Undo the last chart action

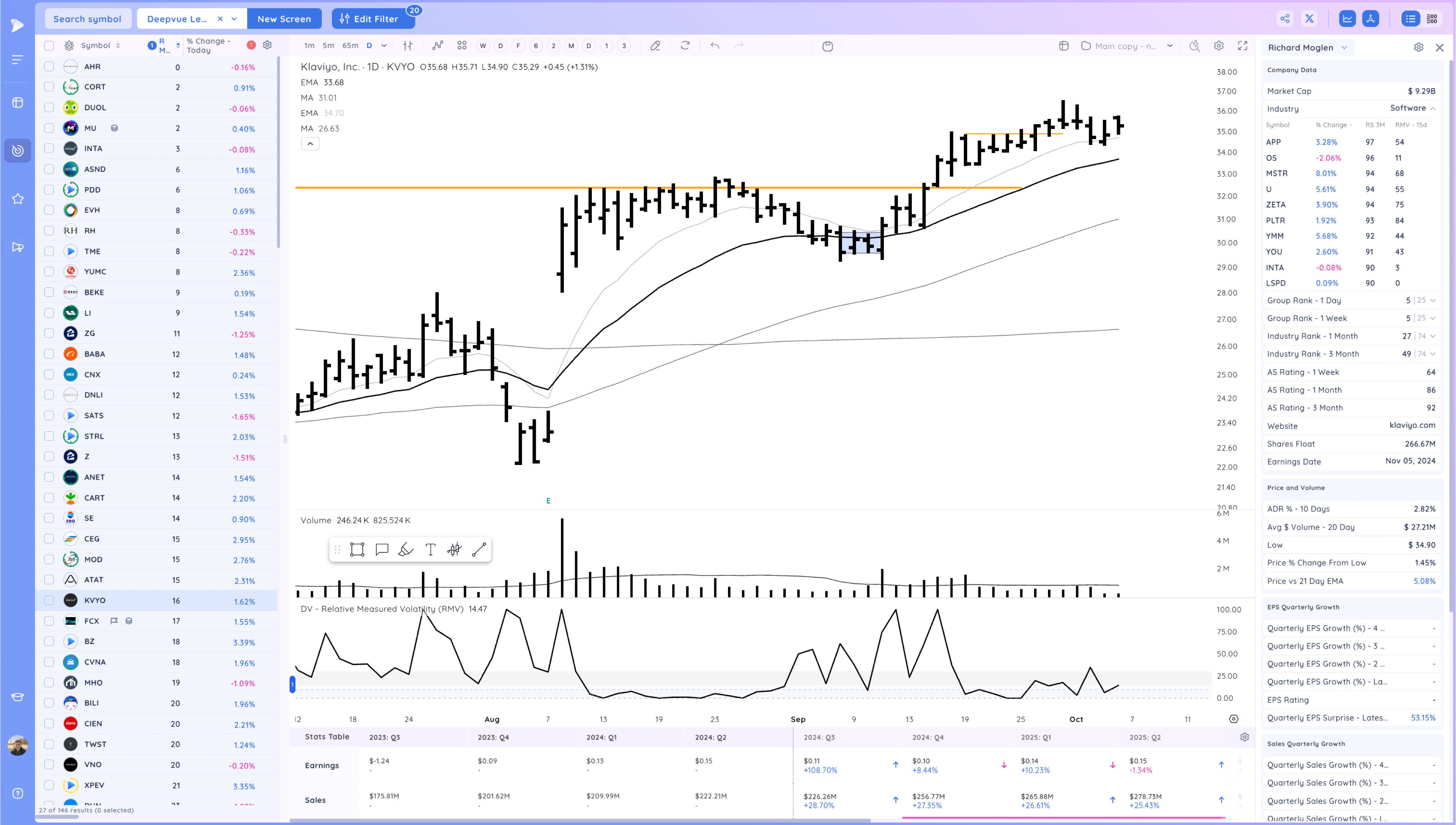point(715,46)
